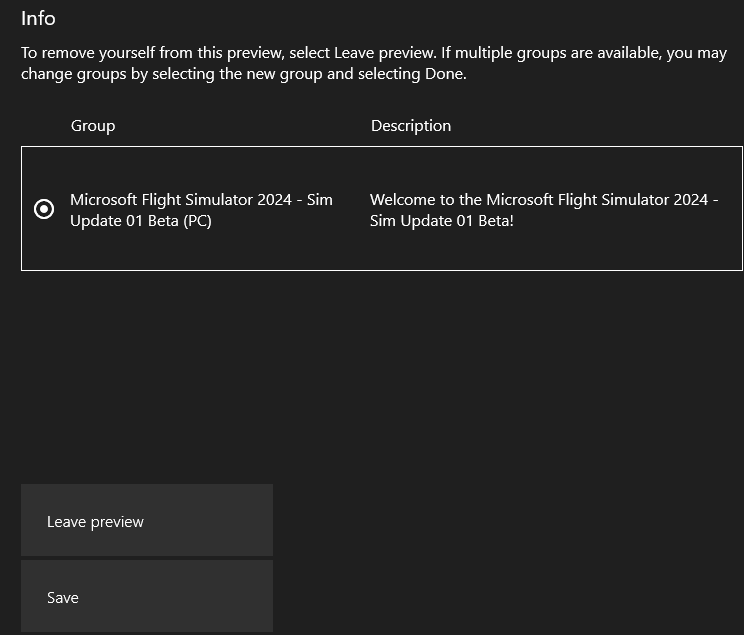Click the Description column header
This screenshot has height=635, width=744.
pyautogui.click(x=410, y=126)
